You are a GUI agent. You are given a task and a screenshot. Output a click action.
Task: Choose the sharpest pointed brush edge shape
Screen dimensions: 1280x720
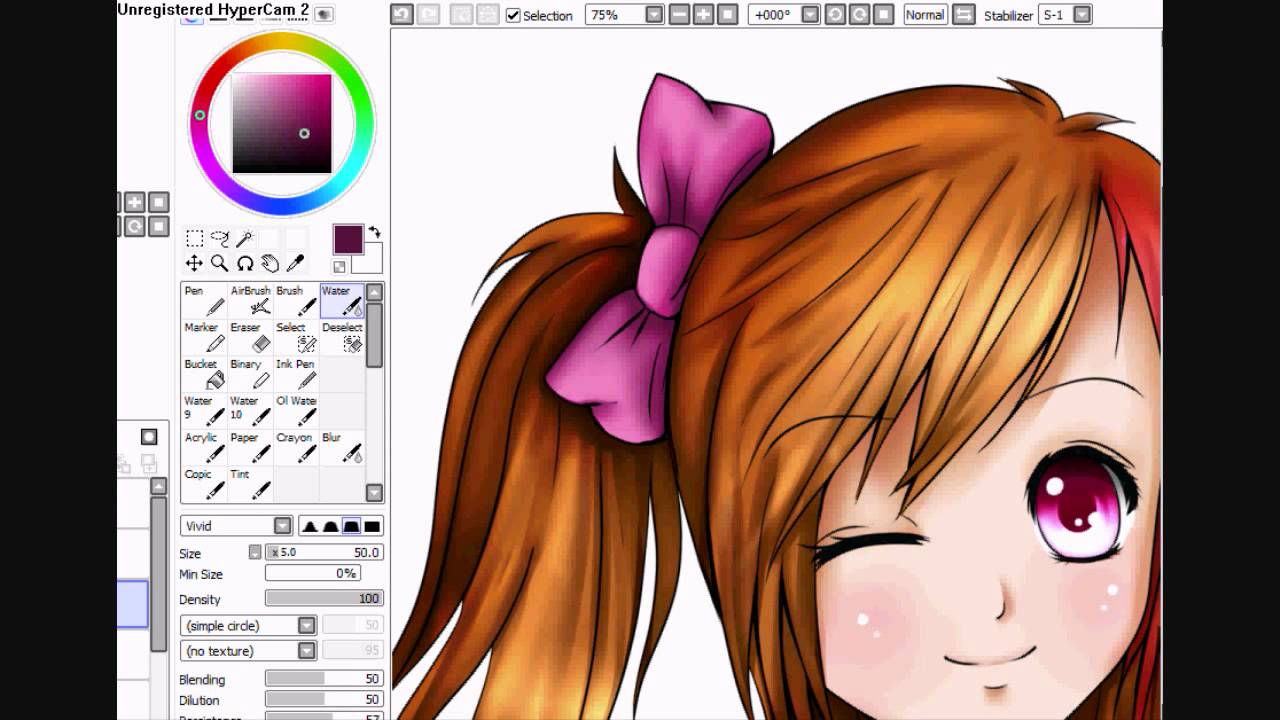pos(310,526)
